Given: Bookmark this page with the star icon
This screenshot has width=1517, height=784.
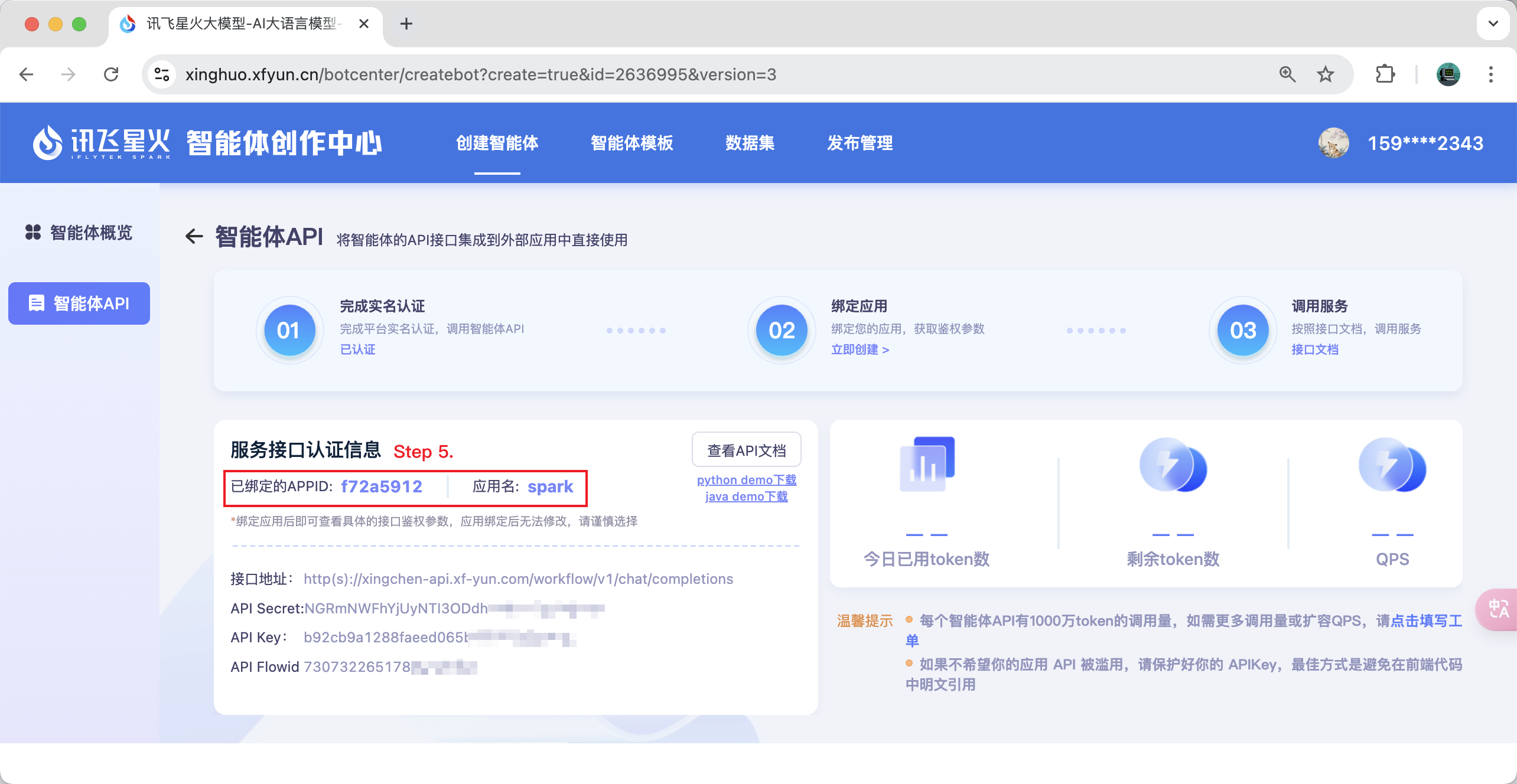Looking at the screenshot, I should (1325, 74).
